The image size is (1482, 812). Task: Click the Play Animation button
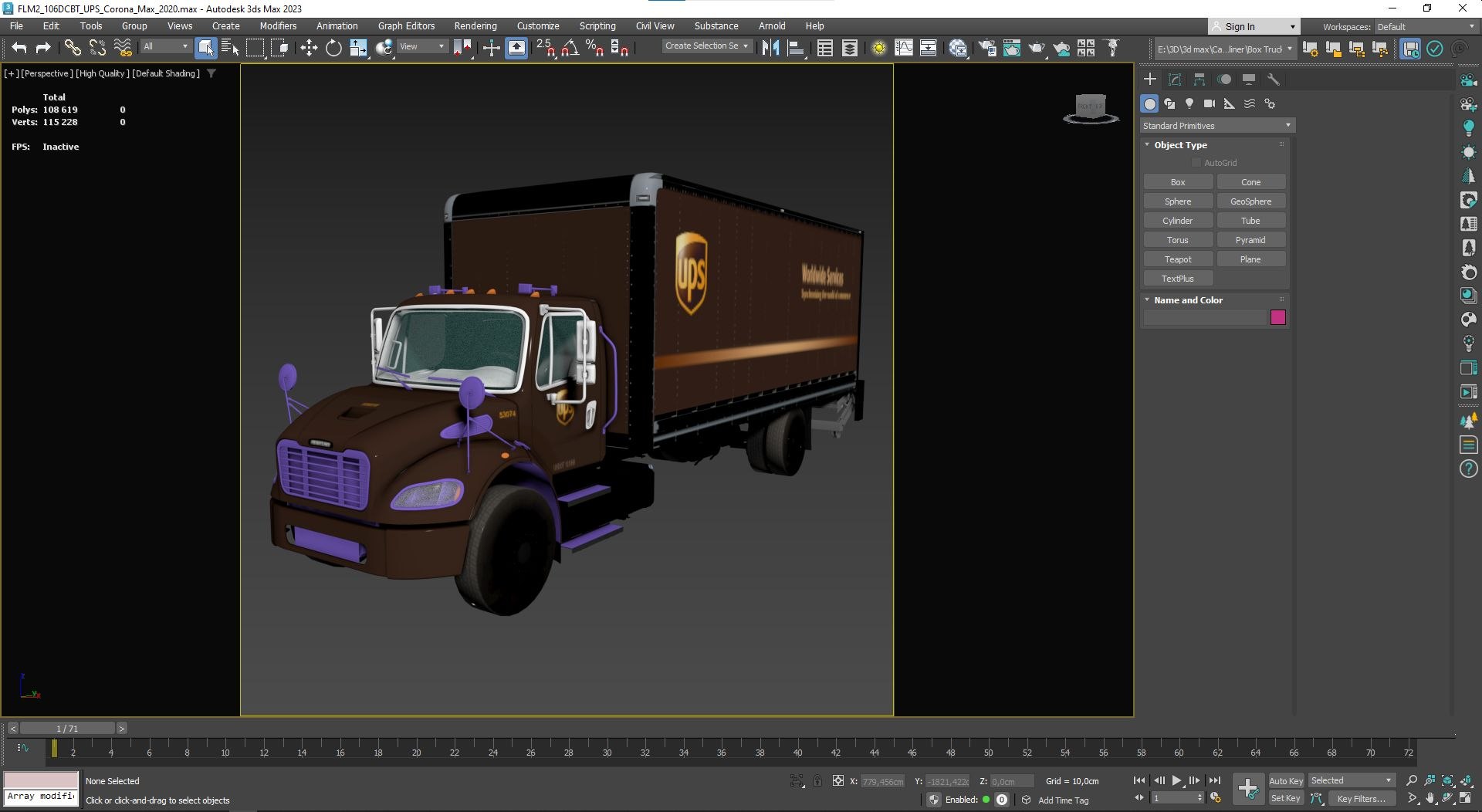click(x=1176, y=780)
